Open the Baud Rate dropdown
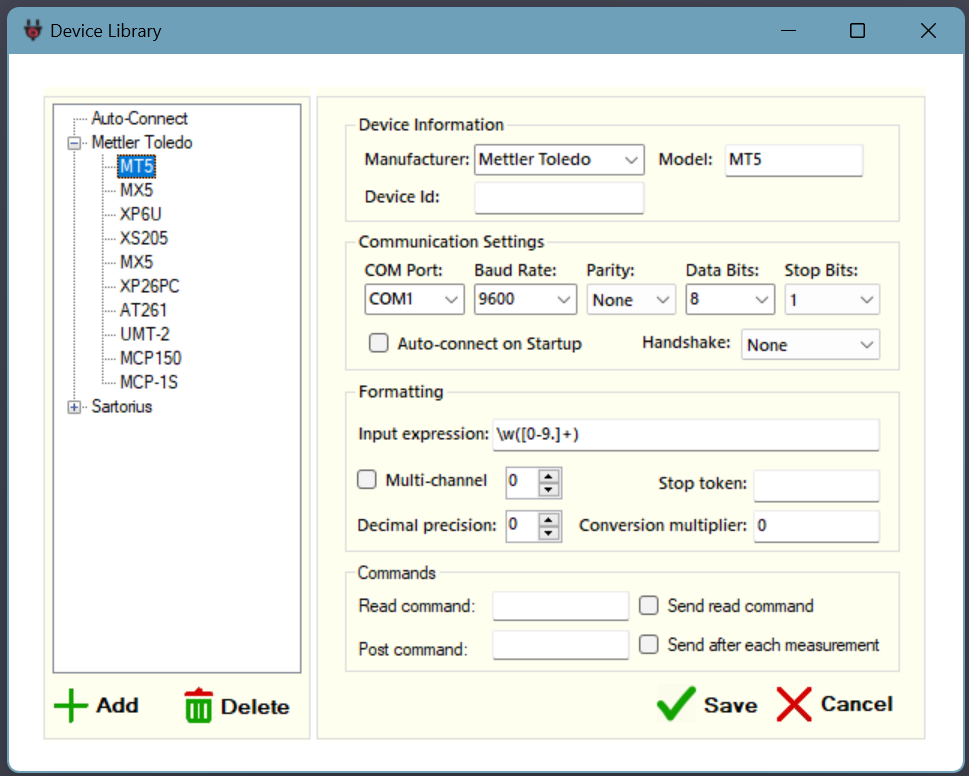This screenshot has height=776, width=969. point(525,299)
